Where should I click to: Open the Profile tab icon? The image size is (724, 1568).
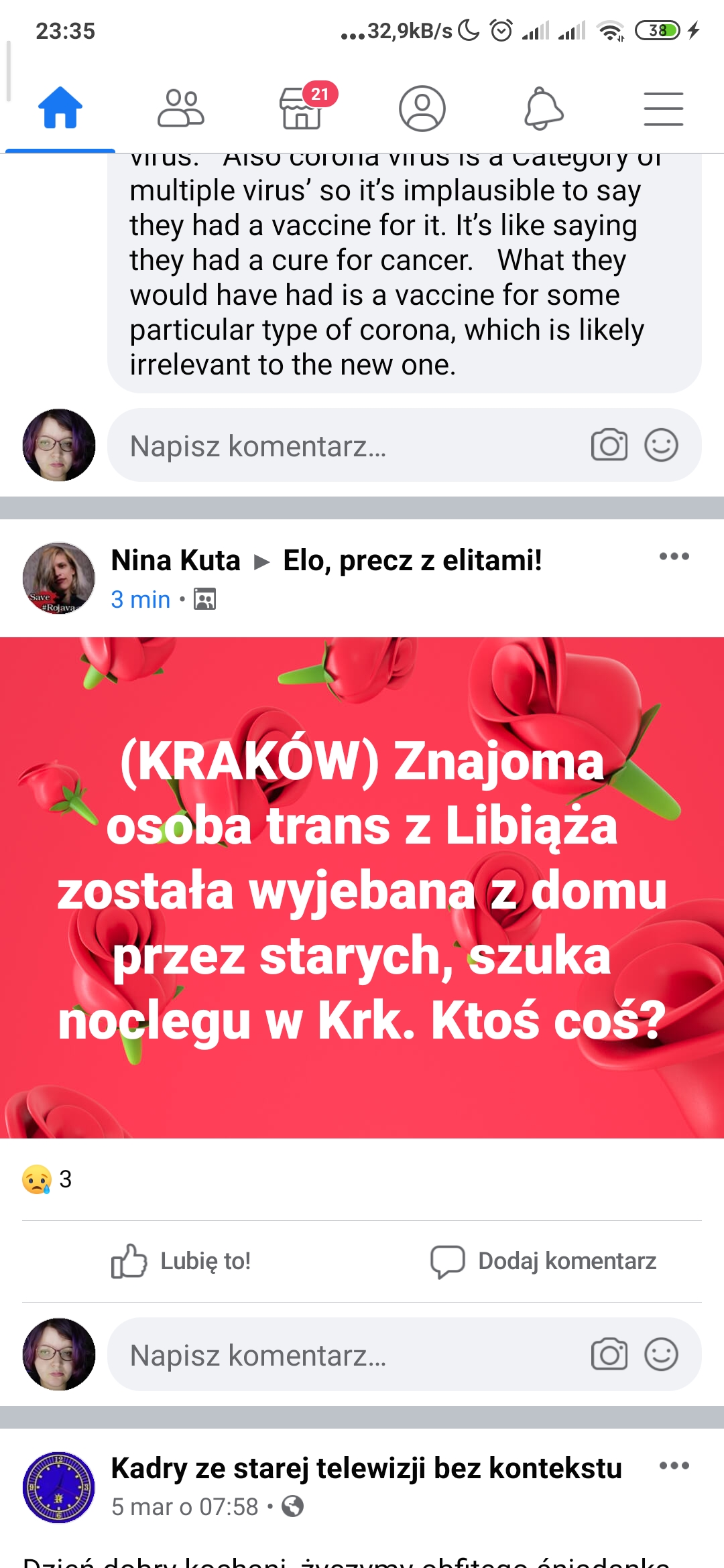pos(422,108)
